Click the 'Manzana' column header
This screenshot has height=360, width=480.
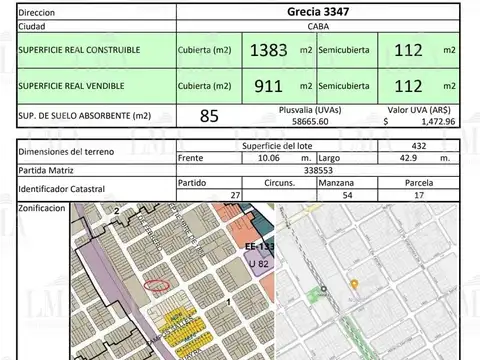(x=347, y=183)
